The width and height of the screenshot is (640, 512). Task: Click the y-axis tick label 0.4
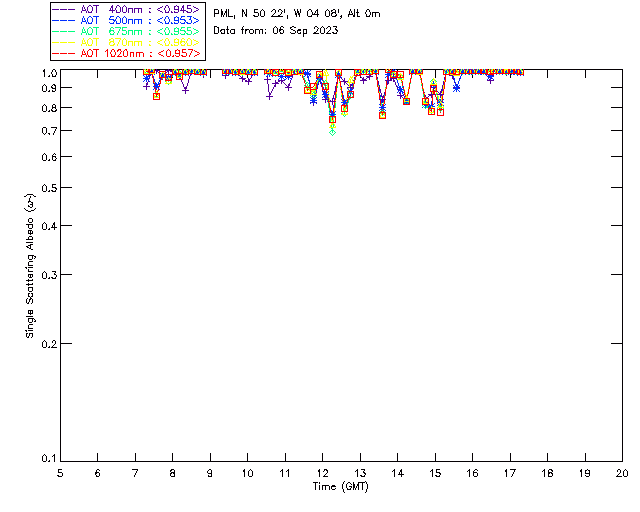(x=49, y=226)
